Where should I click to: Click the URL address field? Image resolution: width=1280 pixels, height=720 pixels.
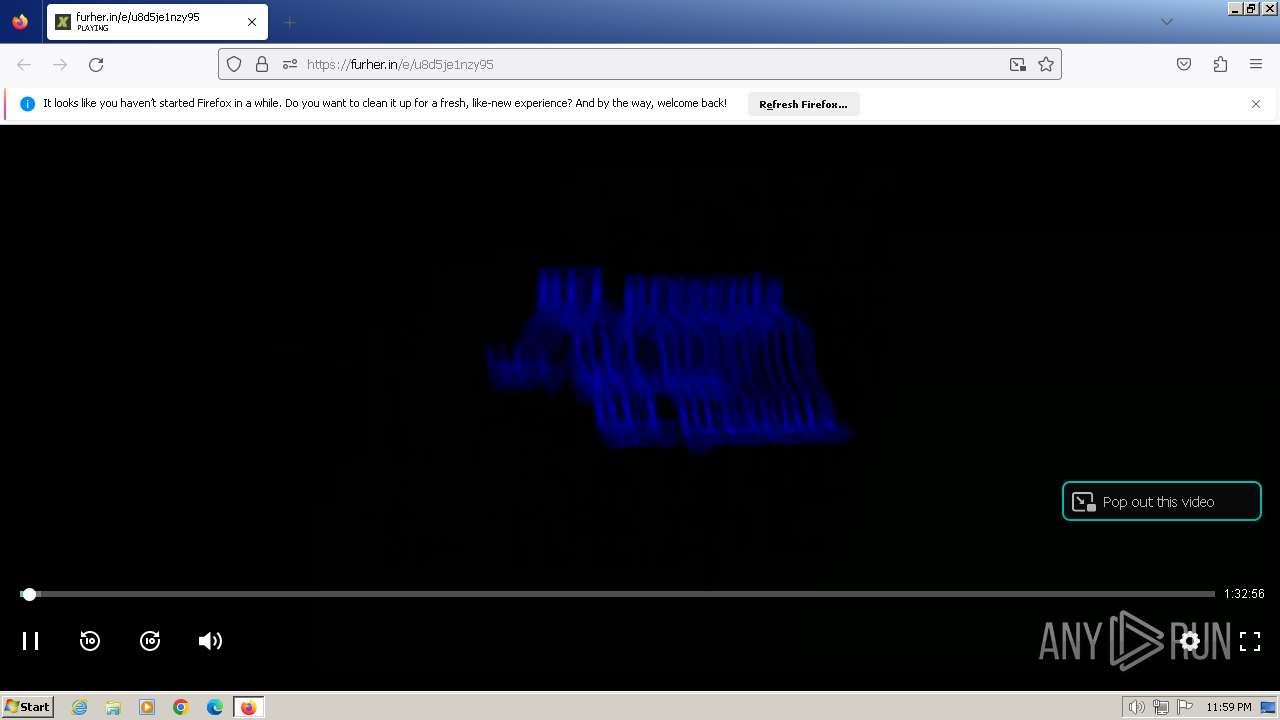[x=640, y=64]
